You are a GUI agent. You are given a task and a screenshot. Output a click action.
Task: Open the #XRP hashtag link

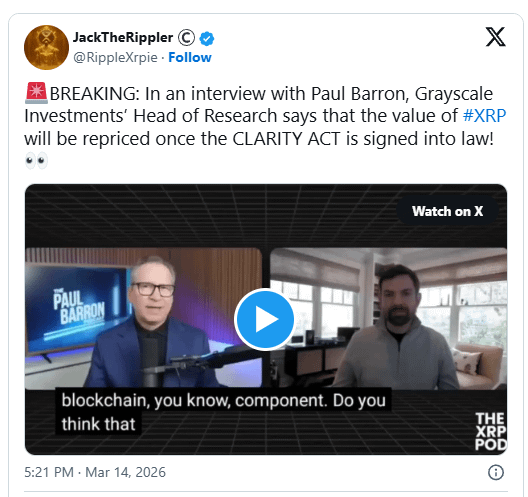click(x=484, y=116)
